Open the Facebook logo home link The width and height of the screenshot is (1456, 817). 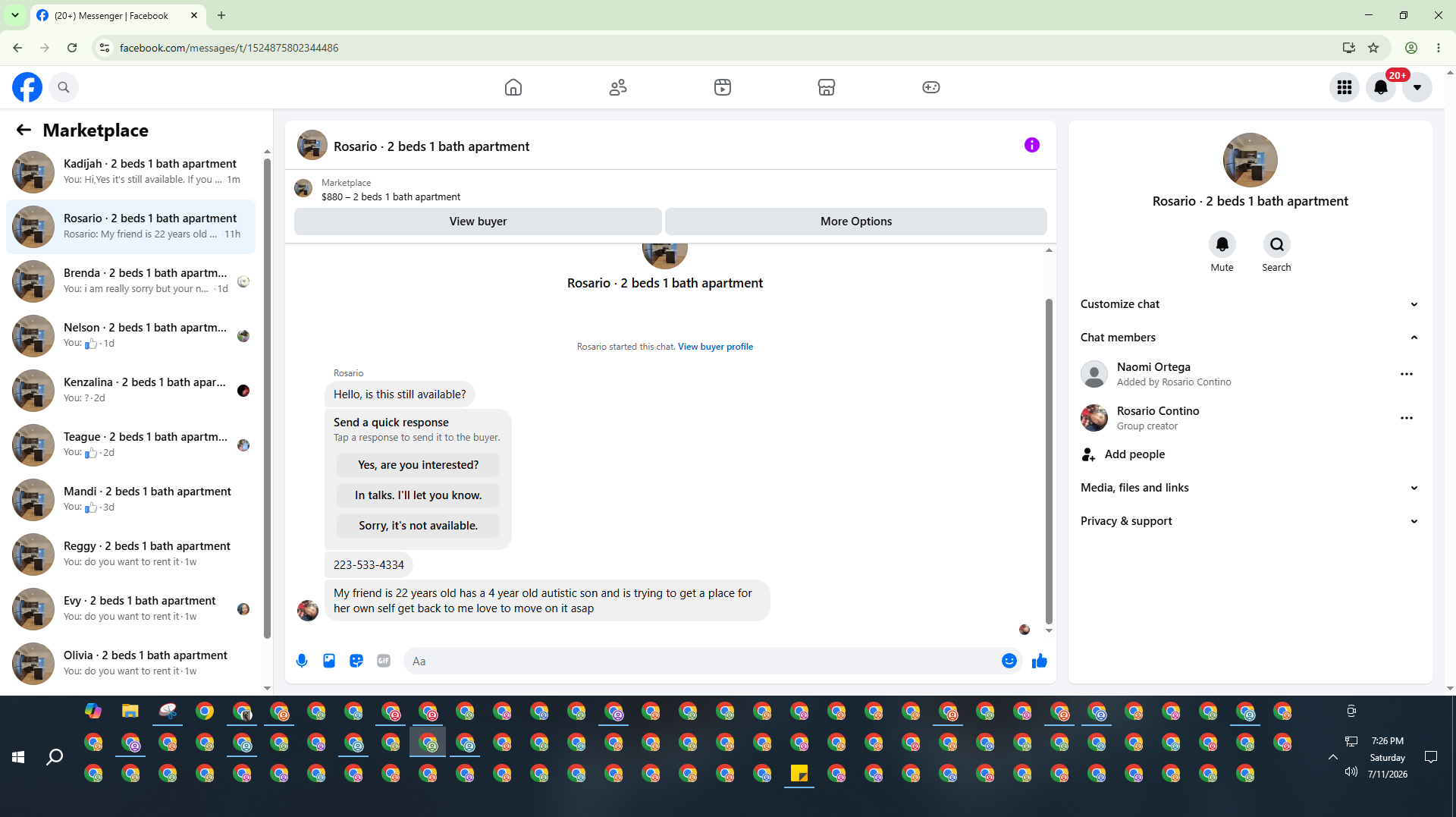pos(27,87)
